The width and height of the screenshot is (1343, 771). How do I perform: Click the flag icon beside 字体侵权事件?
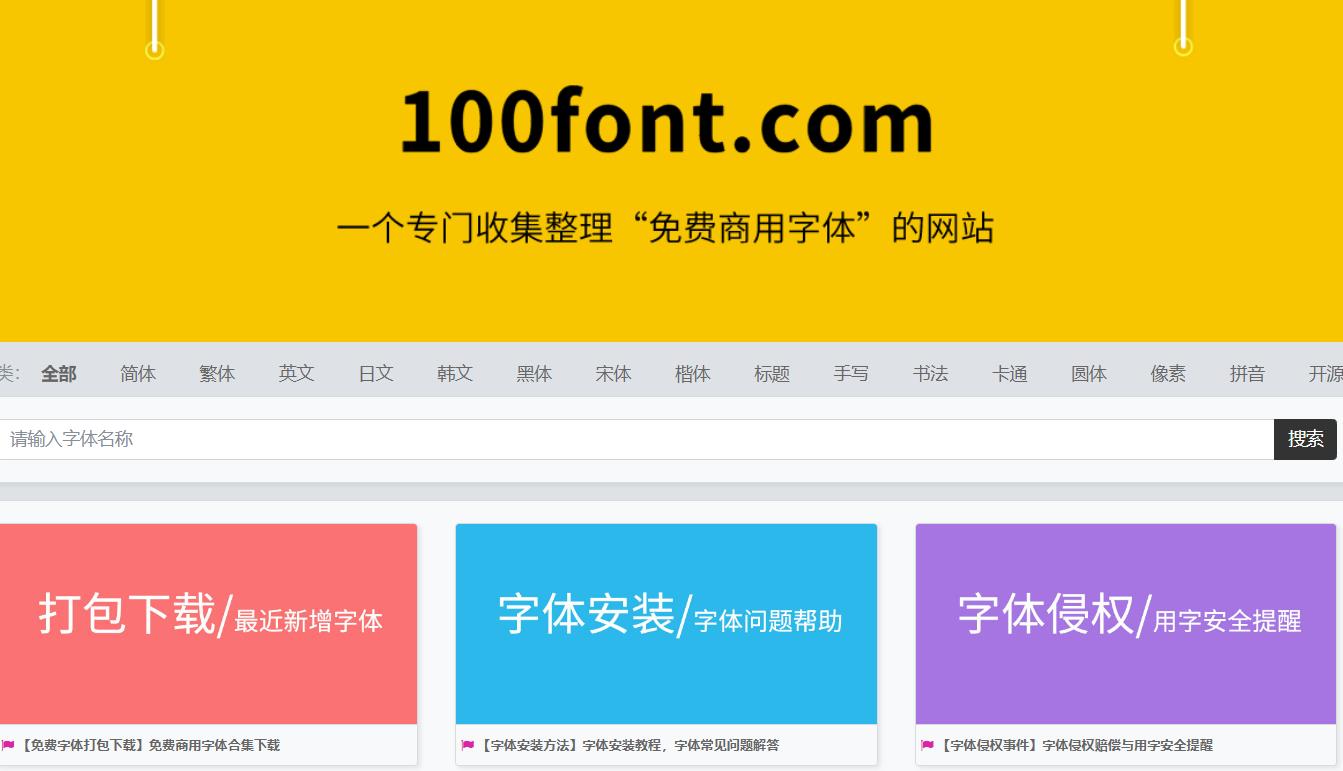pyautogui.click(x=927, y=745)
